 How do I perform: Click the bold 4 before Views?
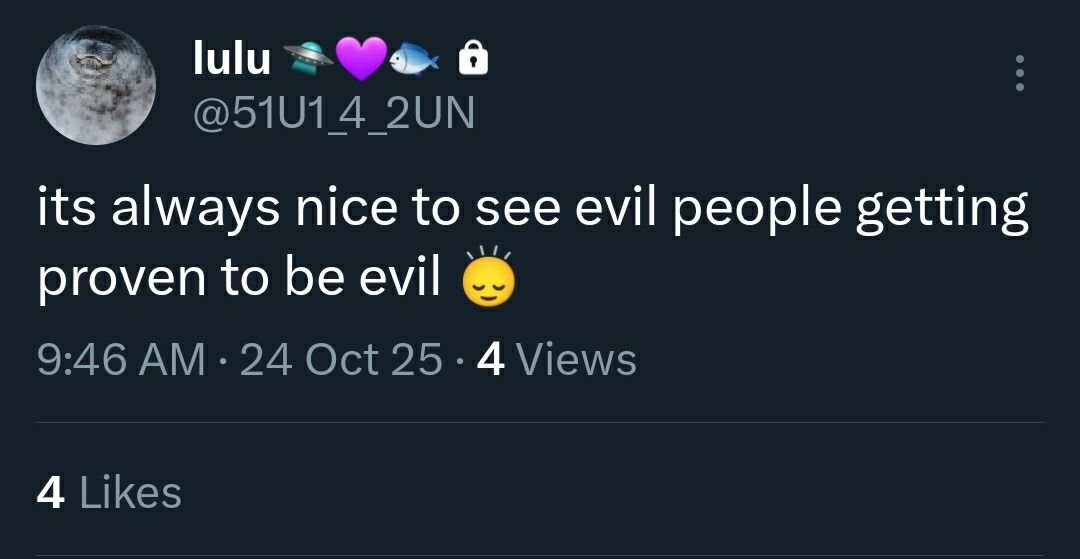point(491,360)
